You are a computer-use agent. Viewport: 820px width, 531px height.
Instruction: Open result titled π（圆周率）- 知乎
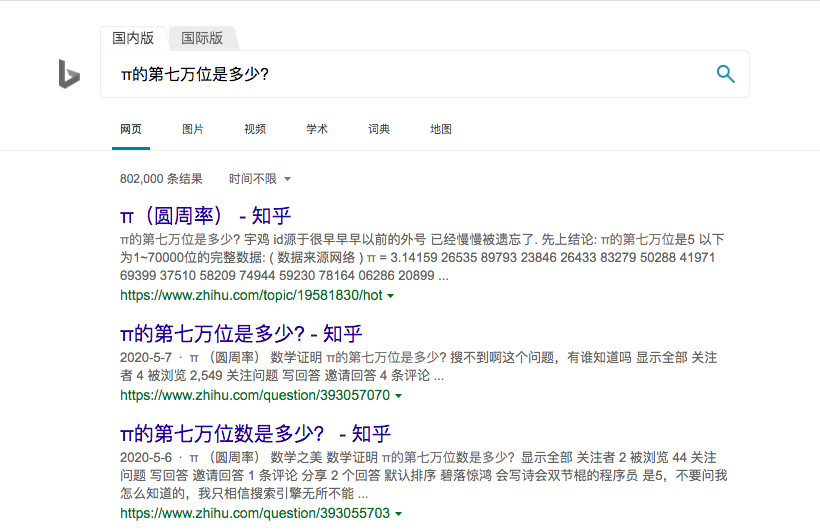coord(205,216)
